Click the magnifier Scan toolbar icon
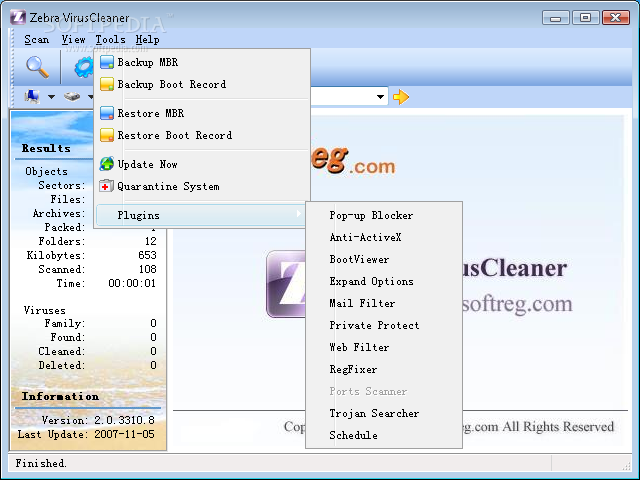 [38, 67]
